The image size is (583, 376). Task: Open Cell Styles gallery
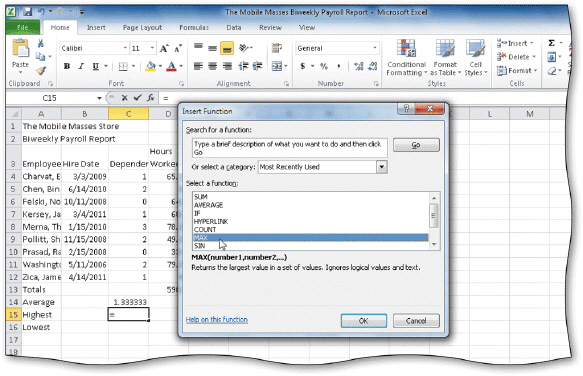pos(475,58)
